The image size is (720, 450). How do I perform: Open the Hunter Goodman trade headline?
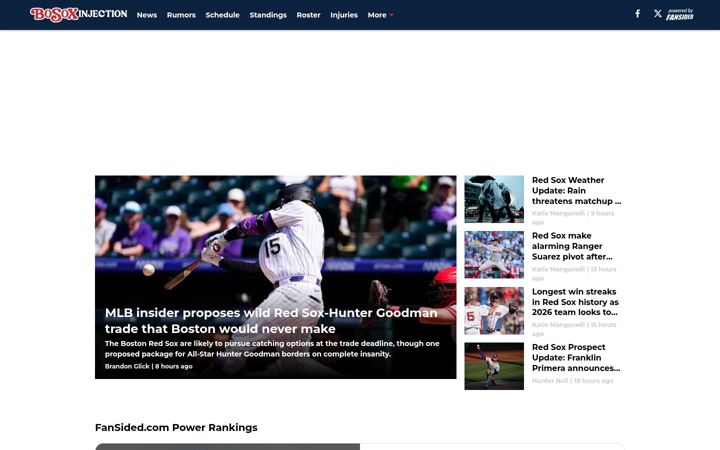pyautogui.click(x=271, y=321)
